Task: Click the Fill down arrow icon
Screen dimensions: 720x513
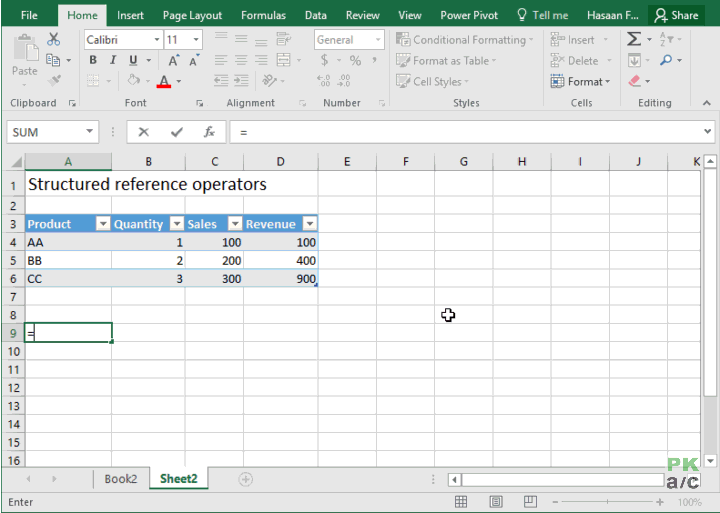Action: click(634, 60)
